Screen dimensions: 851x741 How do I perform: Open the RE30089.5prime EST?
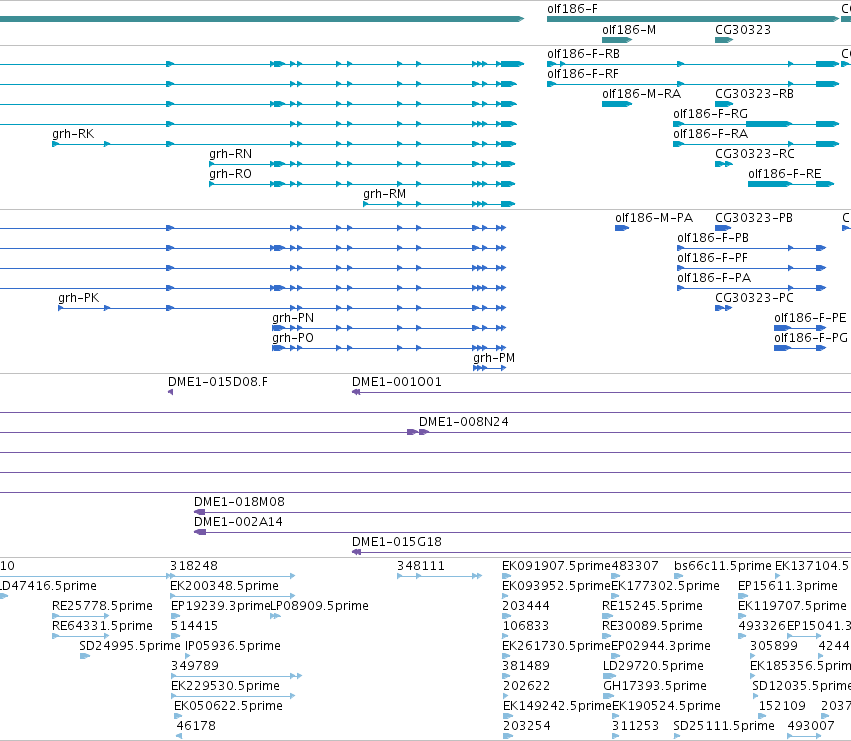coord(607,636)
